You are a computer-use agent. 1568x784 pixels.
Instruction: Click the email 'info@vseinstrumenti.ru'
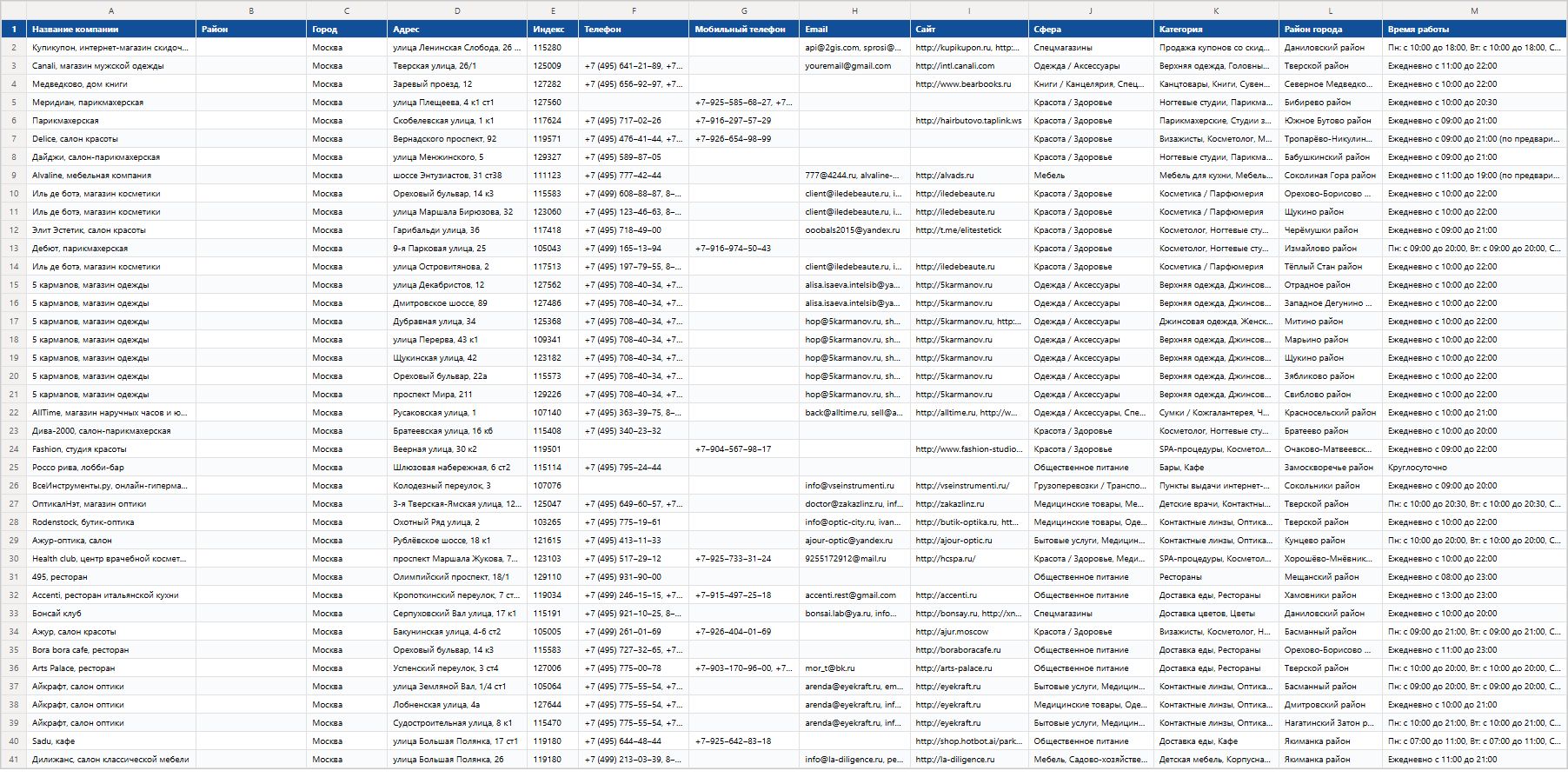tap(854, 486)
